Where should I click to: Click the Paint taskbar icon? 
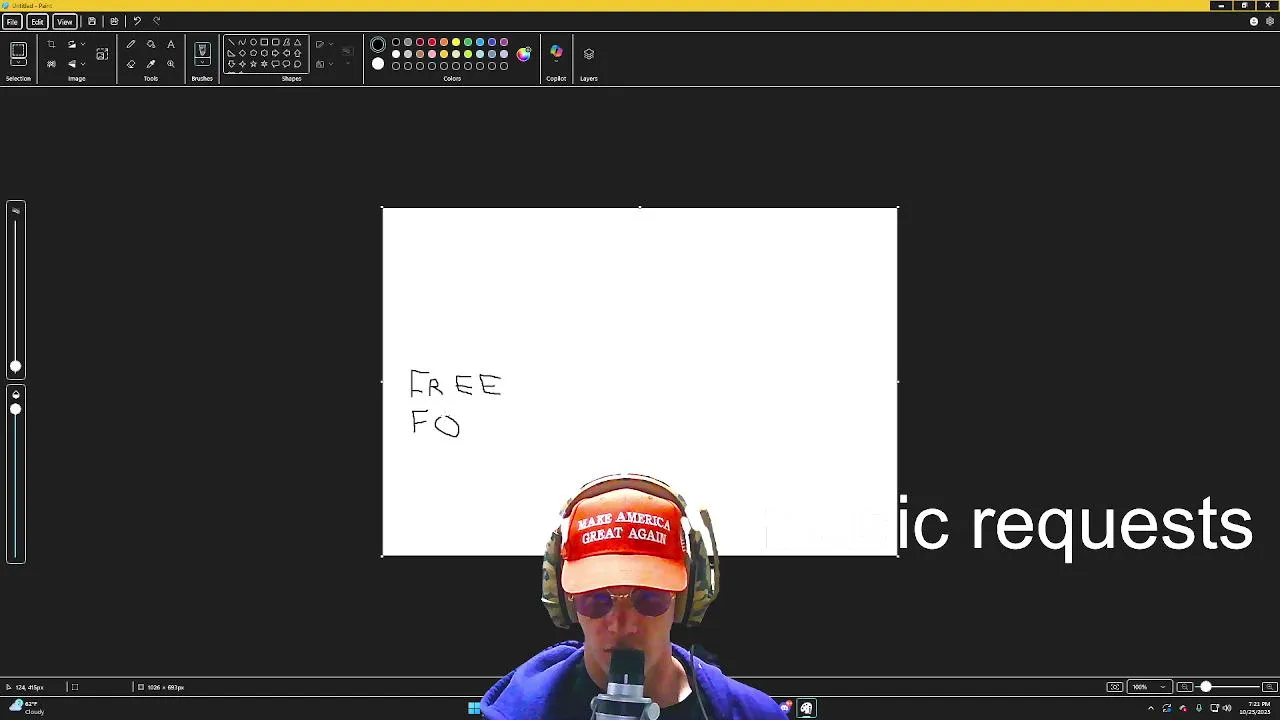coord(806,708)
